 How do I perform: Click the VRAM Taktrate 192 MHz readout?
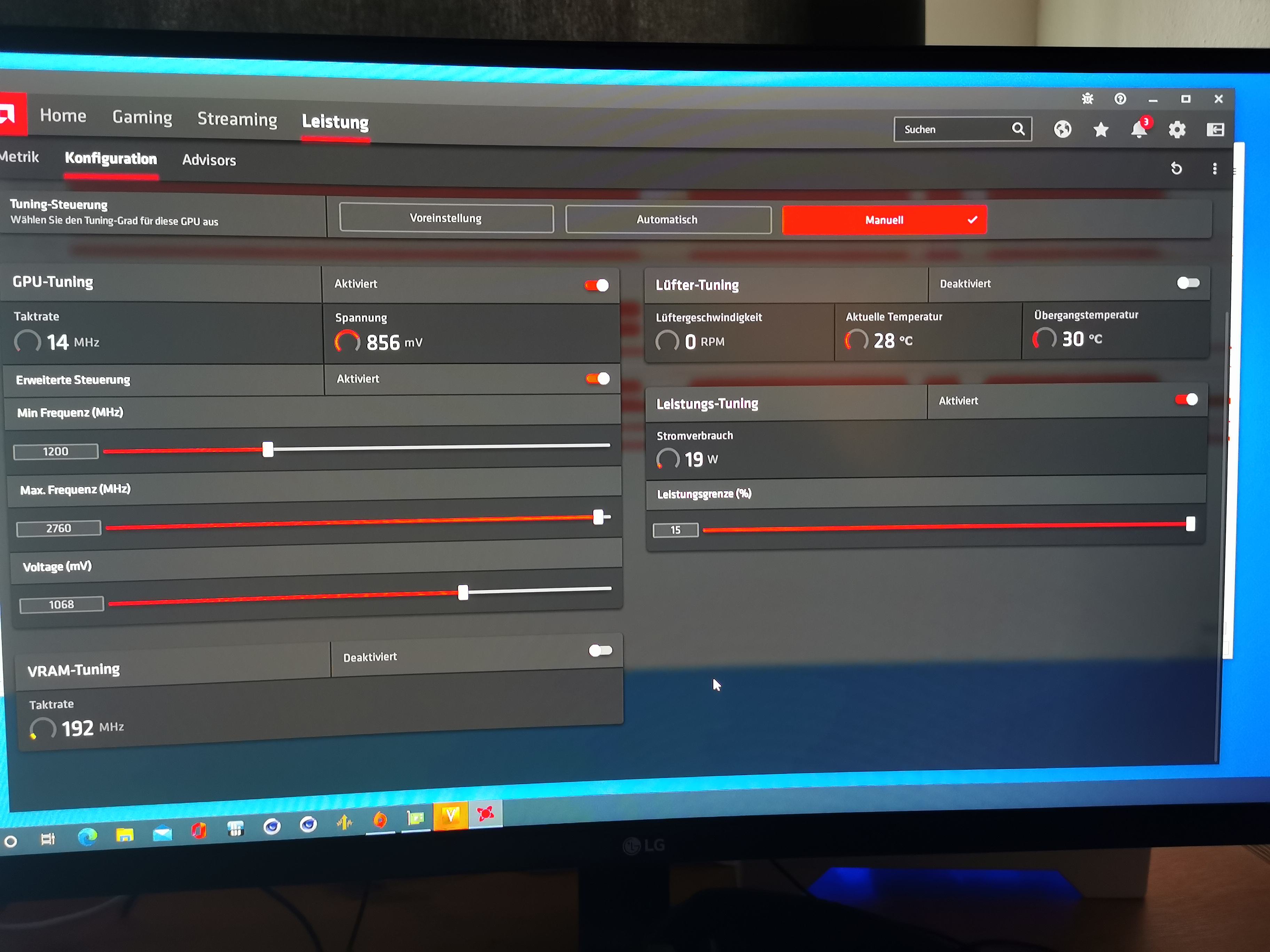tap(77, 728)
